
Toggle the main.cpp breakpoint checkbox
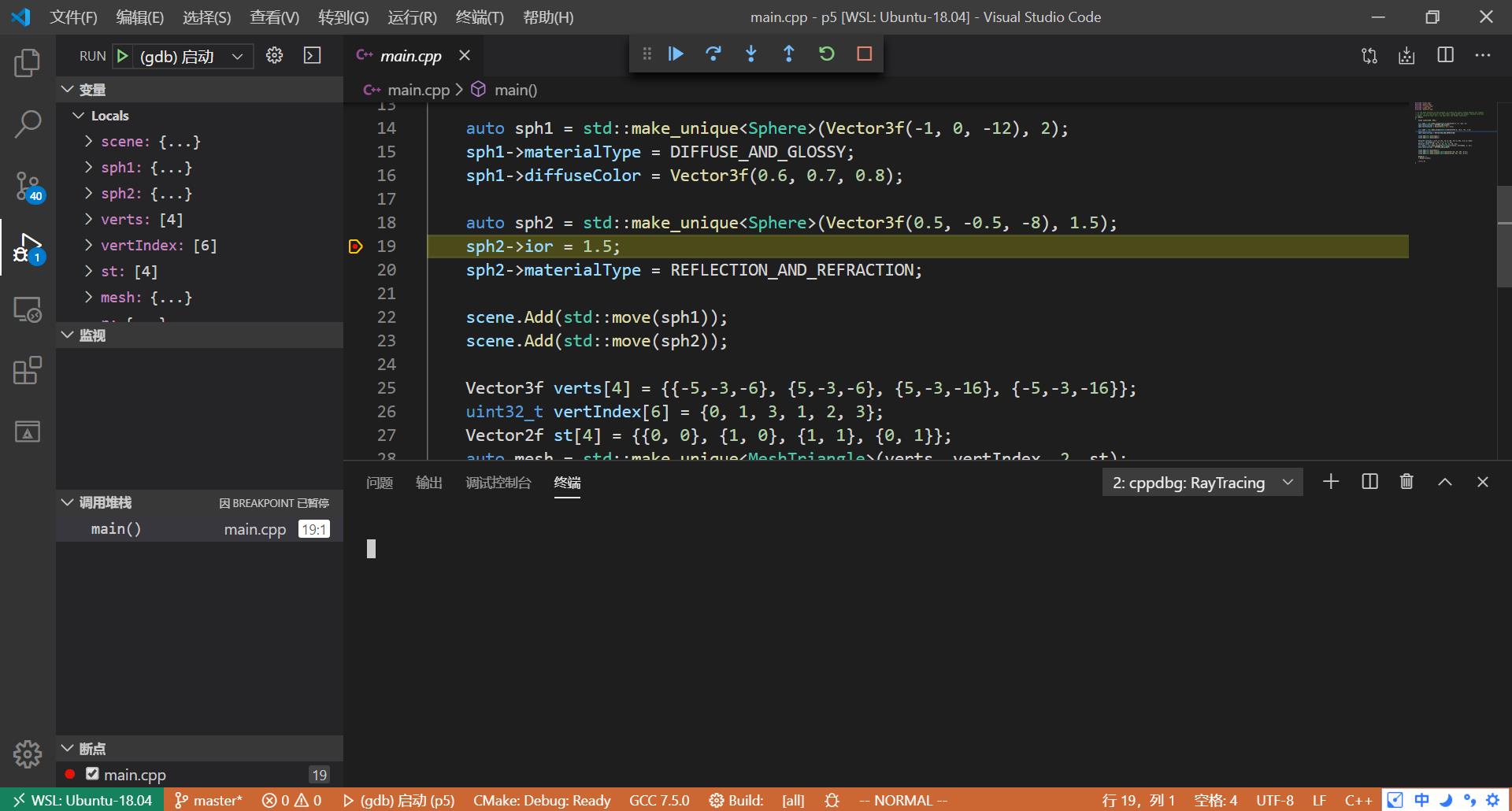tap(92, 774)
